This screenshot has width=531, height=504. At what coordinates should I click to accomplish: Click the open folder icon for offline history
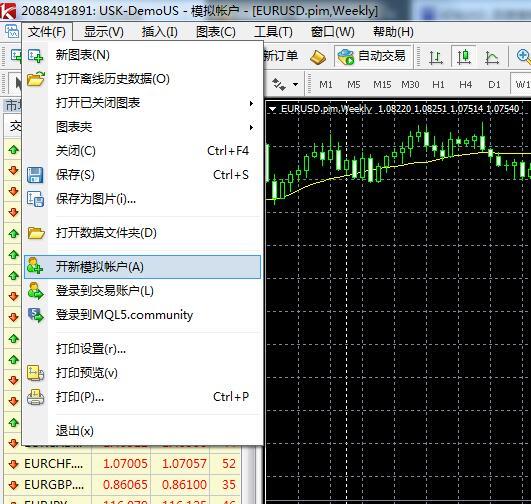tap(36, 79)
